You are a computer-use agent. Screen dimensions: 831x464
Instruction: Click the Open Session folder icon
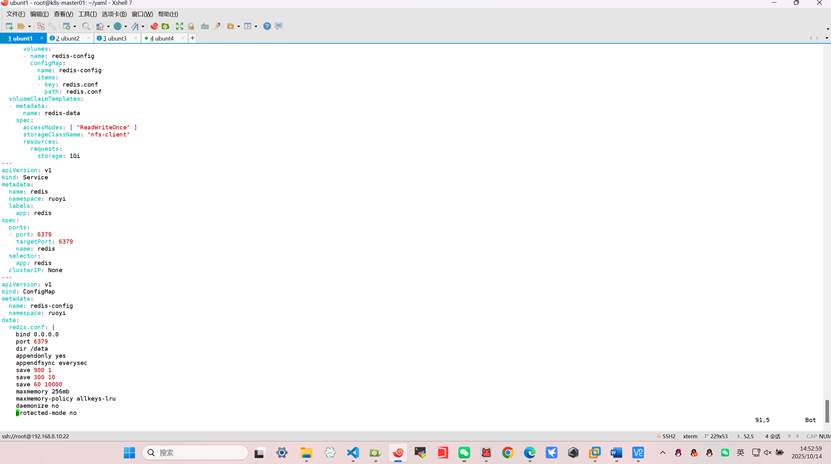(x=21, y=26)
